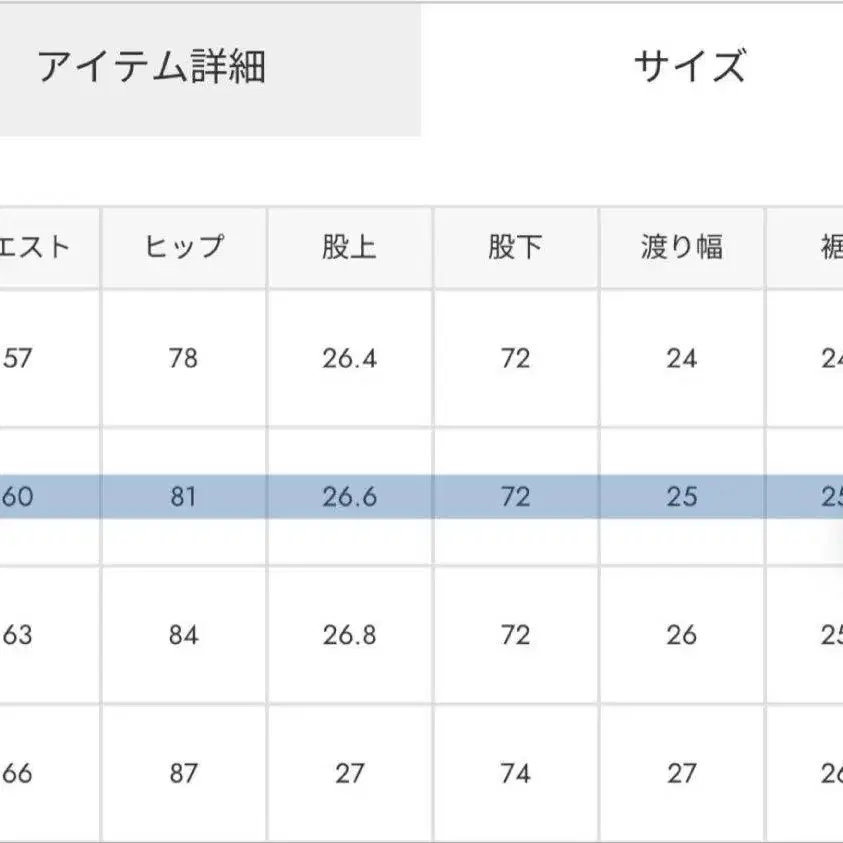Click the 股上 value 27 cell
Viewport: 843px width, 843px height.
pyautogui.click(x=349, y=773)
